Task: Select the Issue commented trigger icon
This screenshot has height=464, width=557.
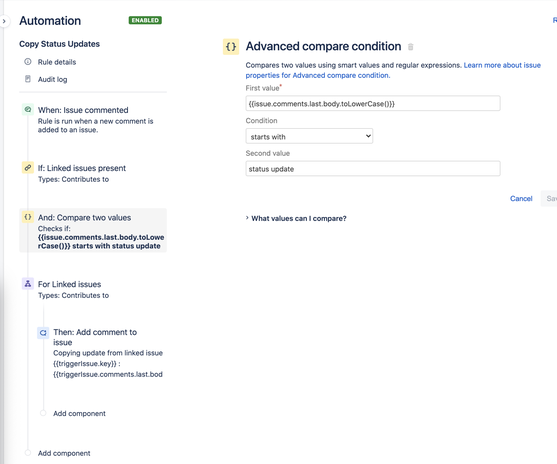Action: click(28, 110)
